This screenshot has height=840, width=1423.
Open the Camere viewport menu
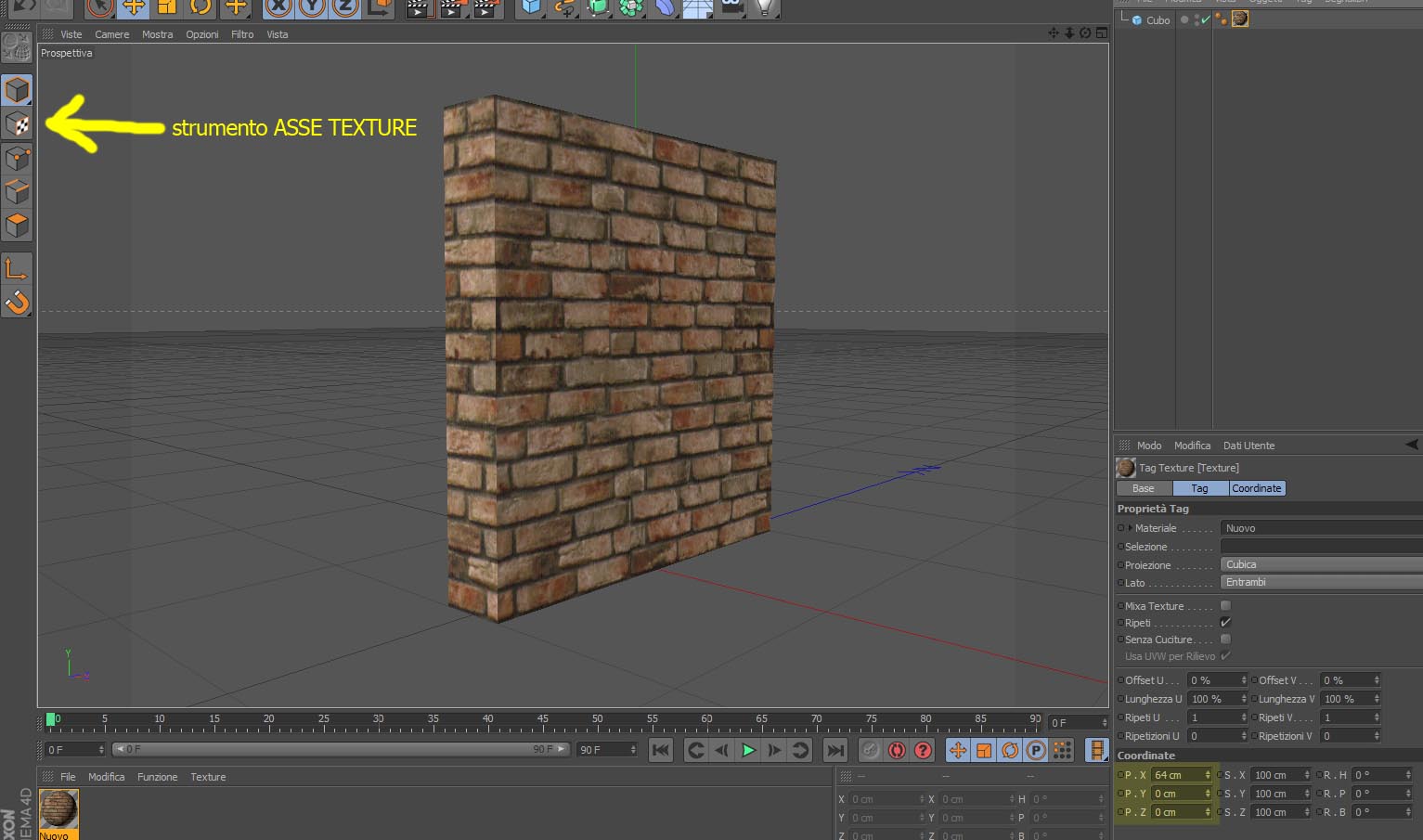[112, 34]
